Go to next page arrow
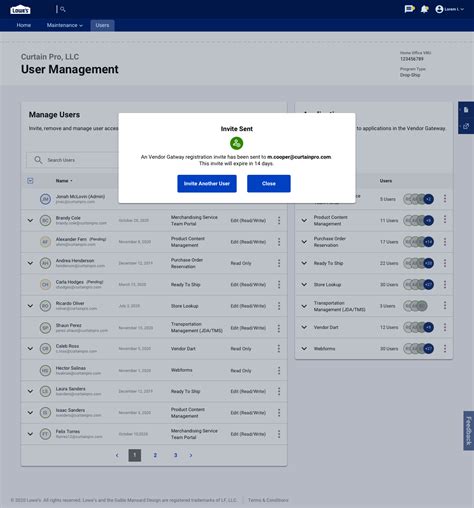 [191, 455]
